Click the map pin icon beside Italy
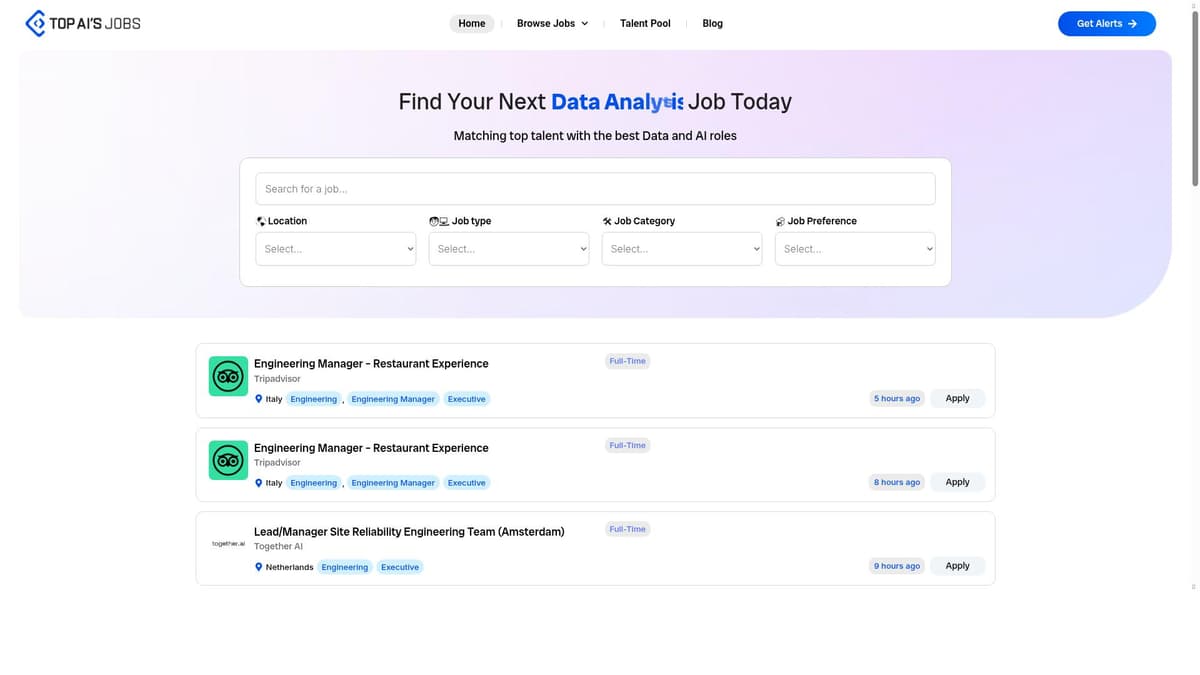This screenshot has width=1200, height=675. pos(259,398)
